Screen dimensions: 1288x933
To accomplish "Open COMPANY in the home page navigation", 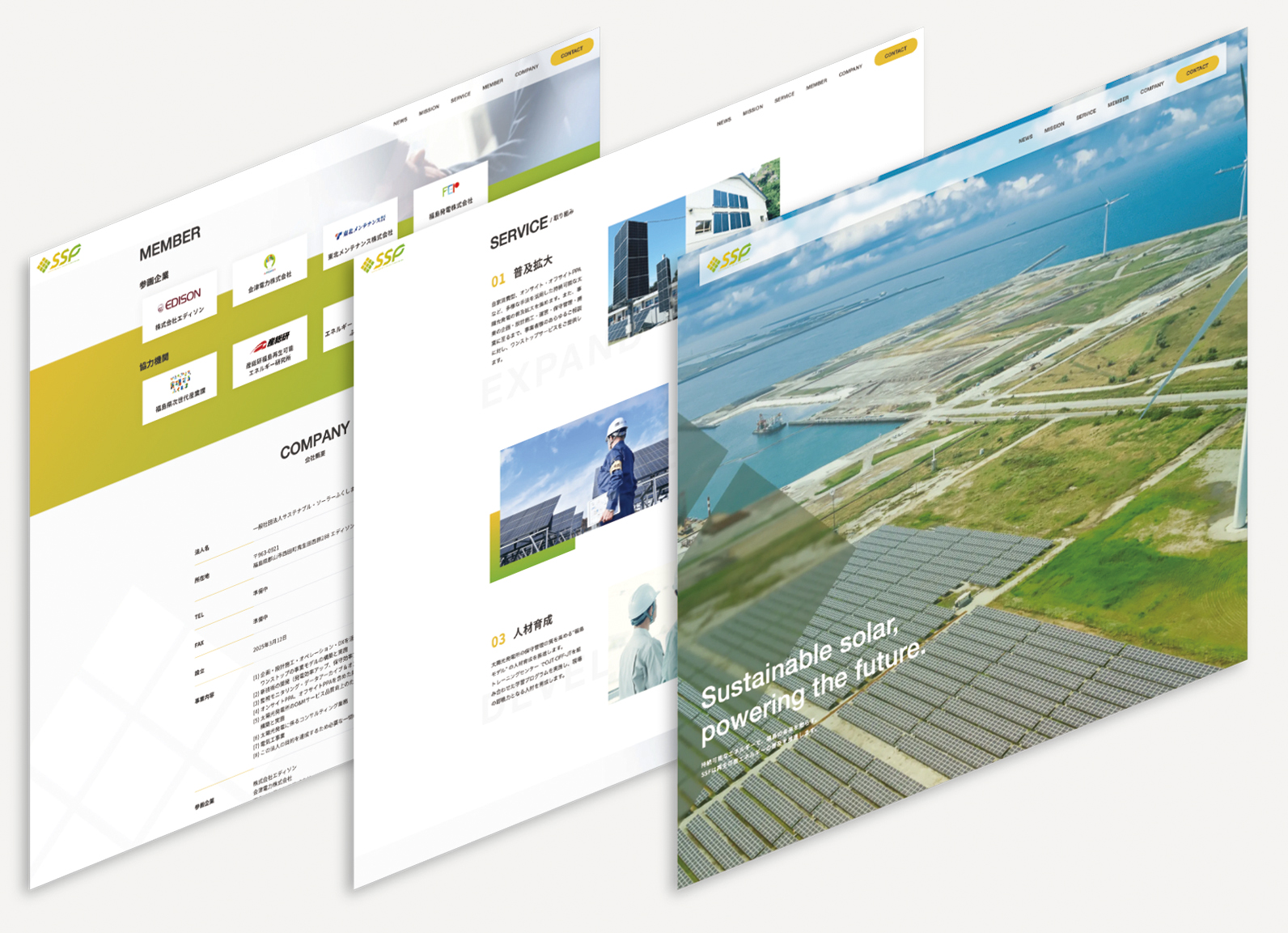I will pos(1152,87).
